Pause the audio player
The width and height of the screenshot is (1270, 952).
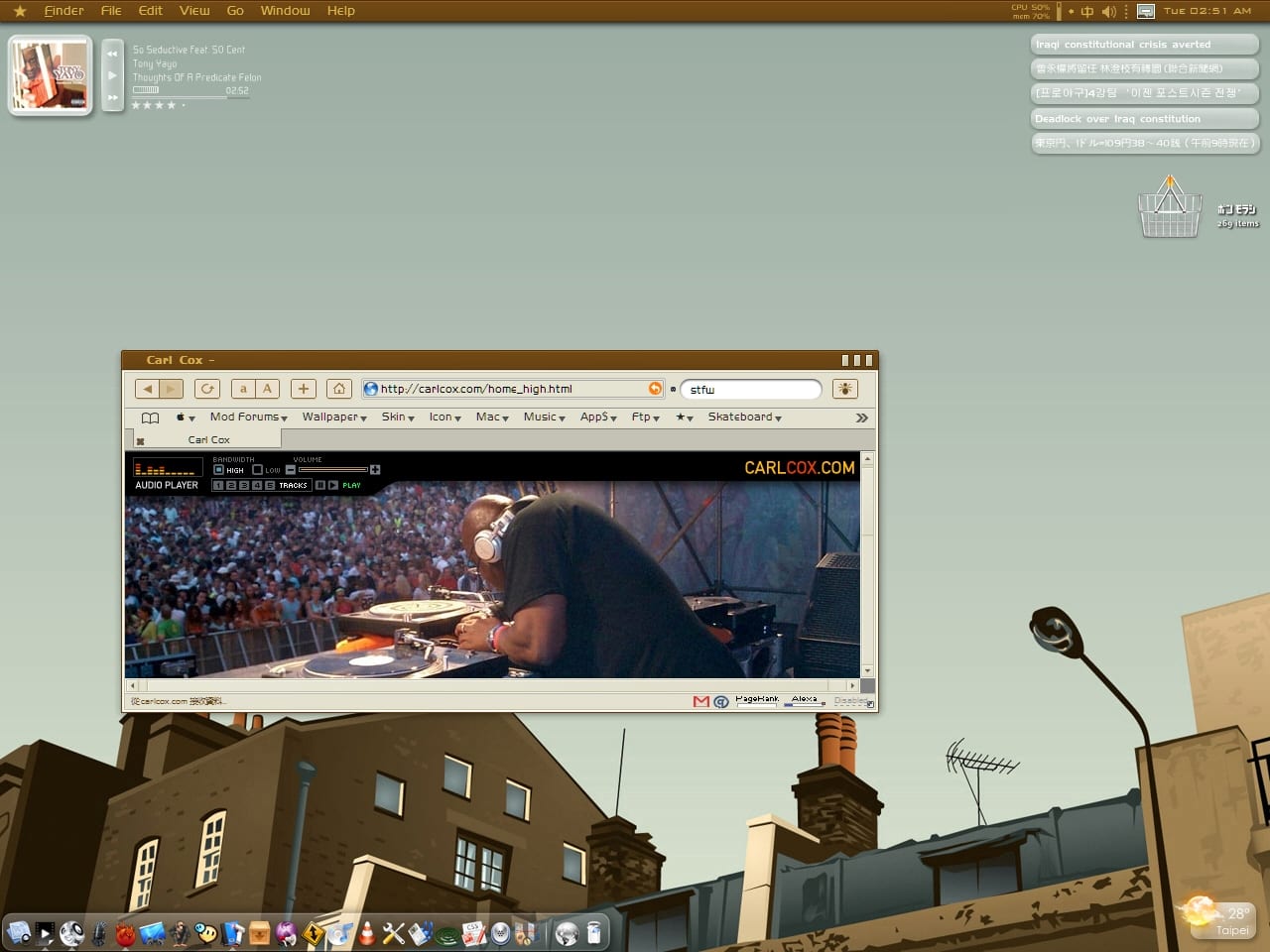(x=320, y=485)
